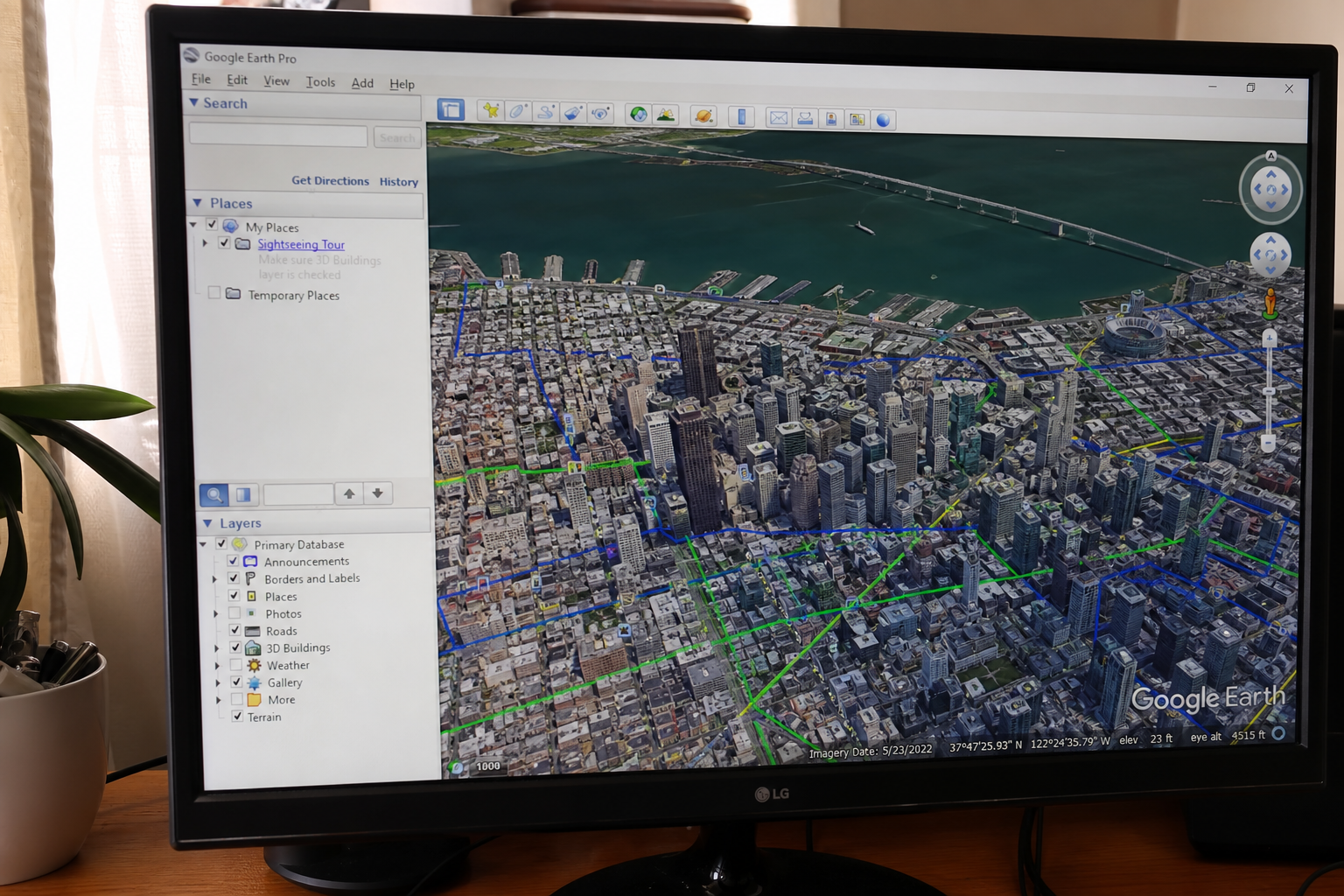Click the blue globe icon in toolbar

pyautogui.click(x=883, y=120)
